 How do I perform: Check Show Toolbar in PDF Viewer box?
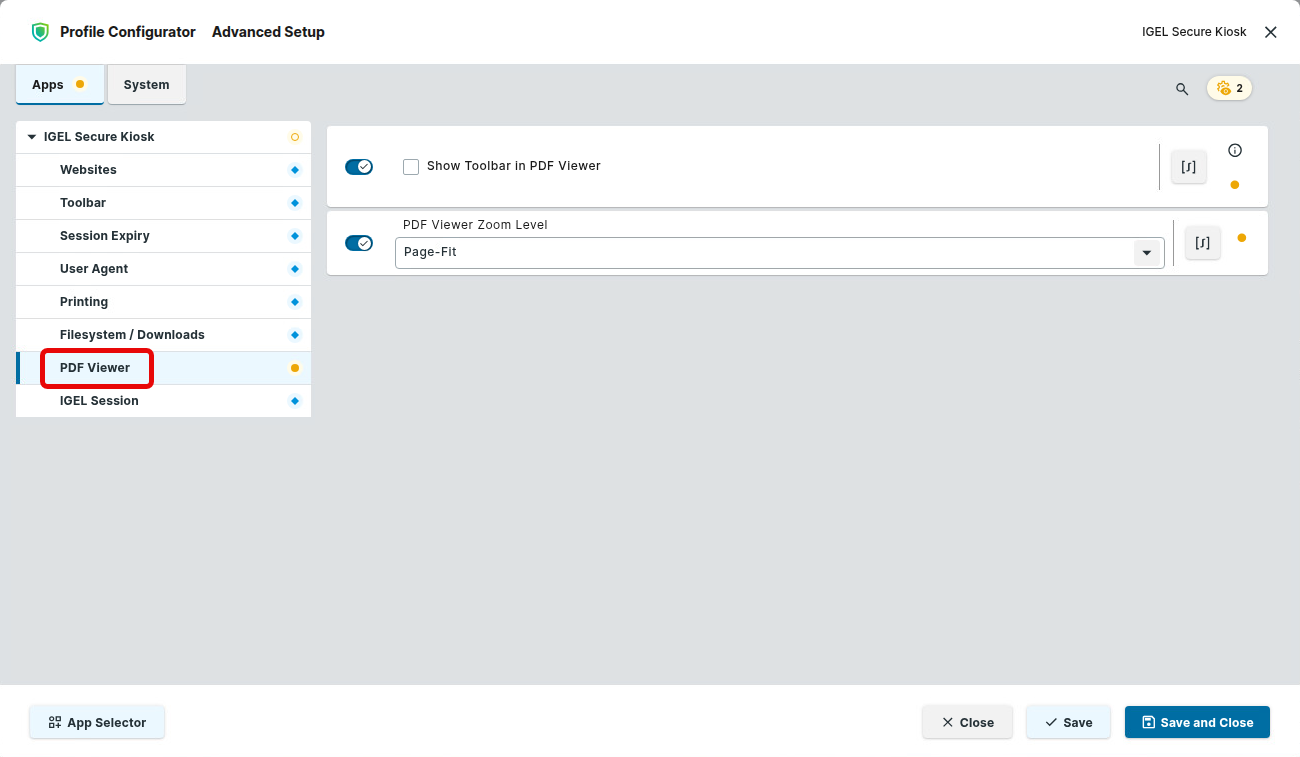click(x=411, y=167)
